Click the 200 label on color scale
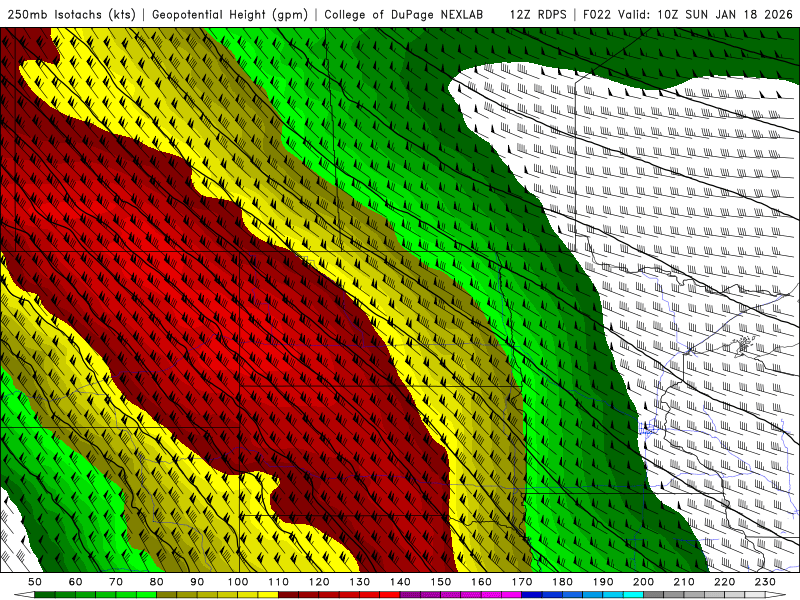Screen dimensions: 800x600 pyautogui.click(x=643, y=582)
